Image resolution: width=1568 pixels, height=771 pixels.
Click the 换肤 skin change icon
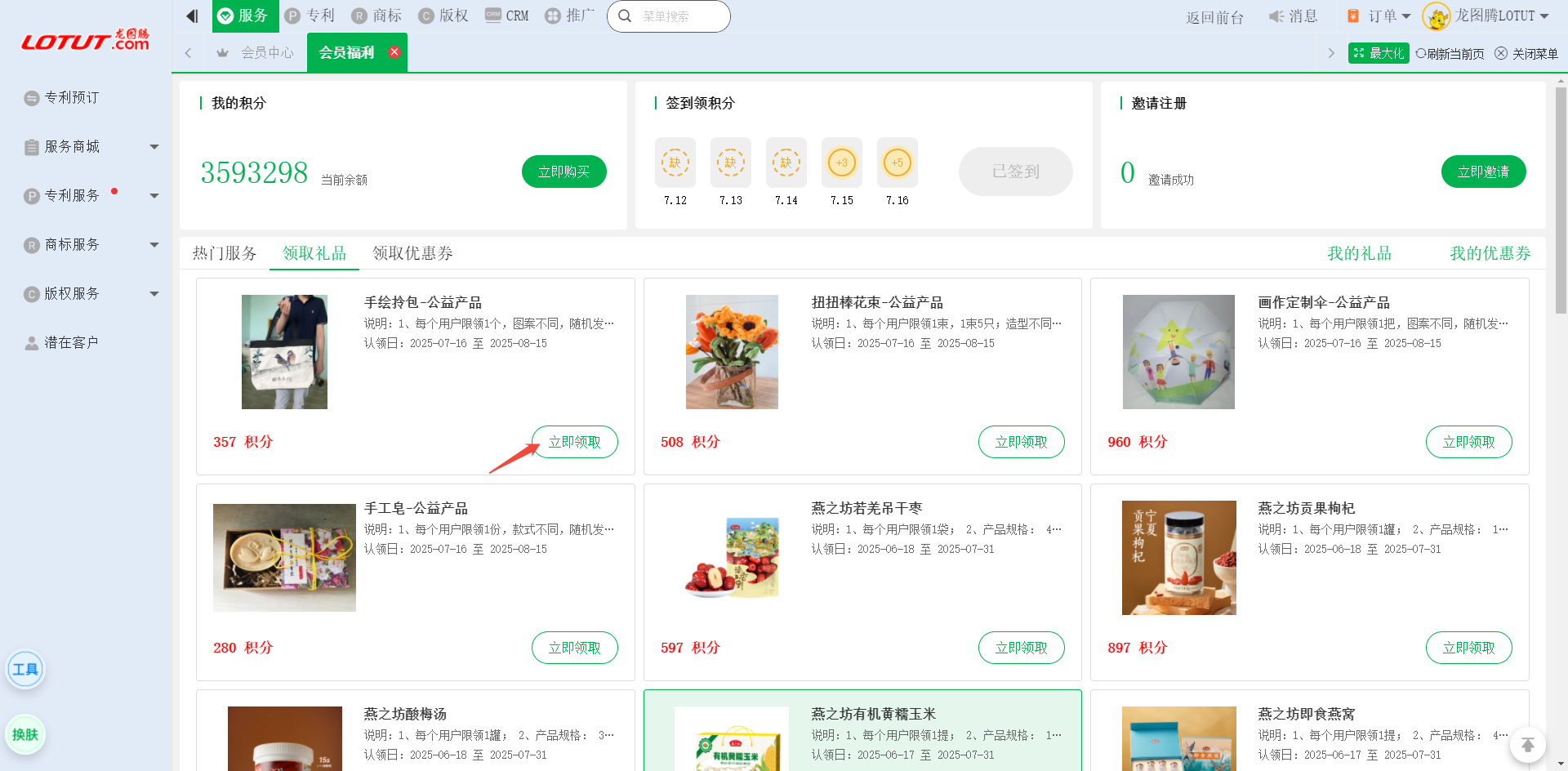pyautogui.click(x=25, y=734)
